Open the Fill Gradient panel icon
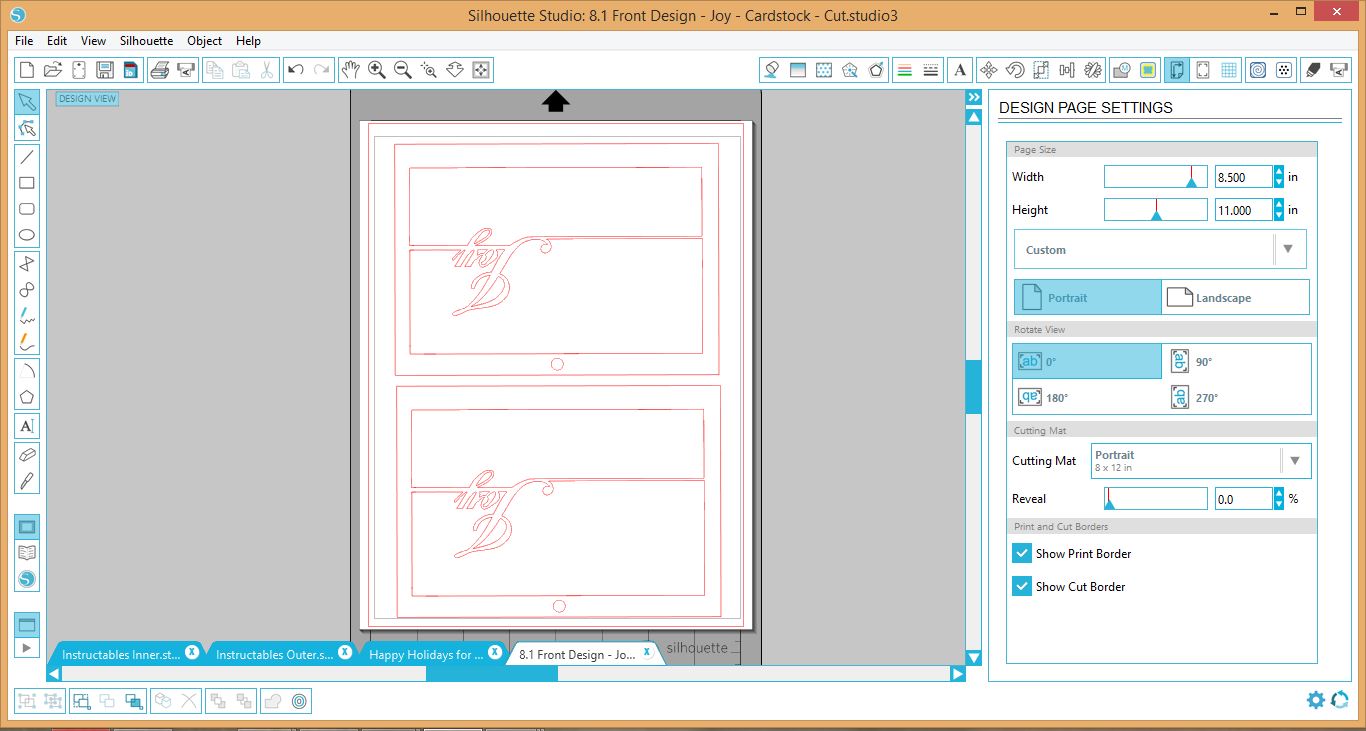Image resolution: width=1366 pixels, height=731 pixels. click(797, 70)
